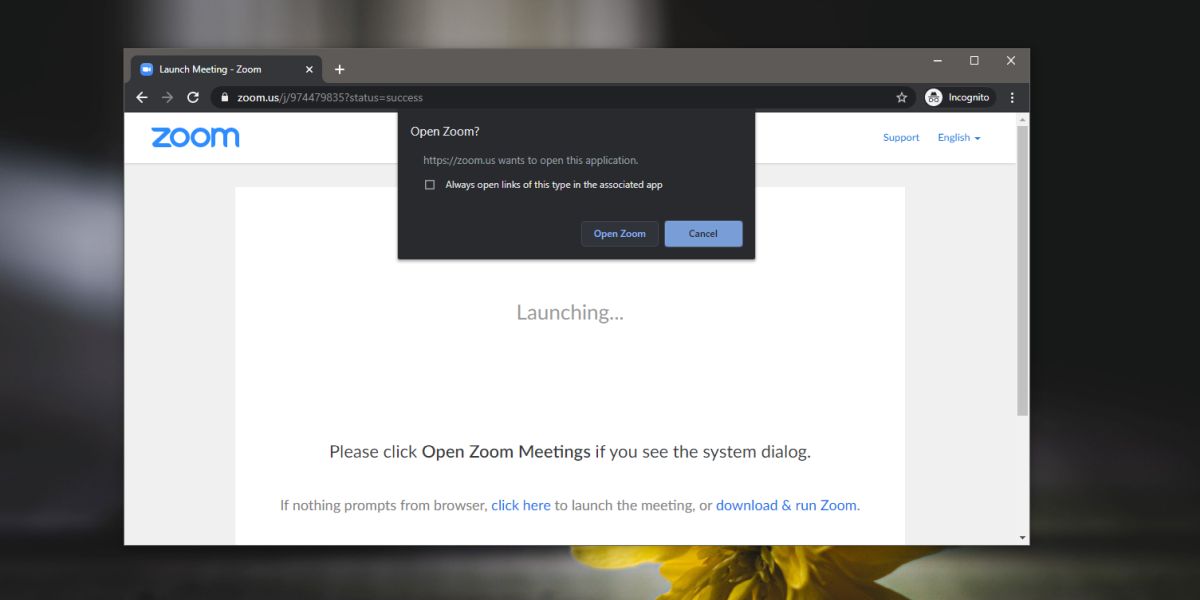Close the Chrome window

pos(1011,61)
